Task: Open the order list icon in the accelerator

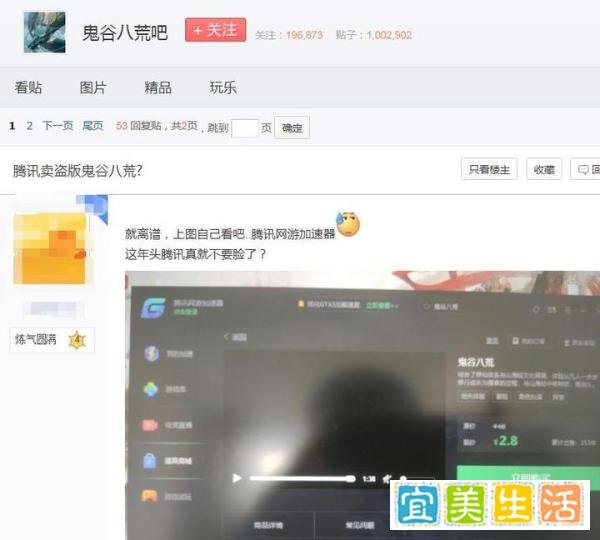Action: click(x=516, y=340)
